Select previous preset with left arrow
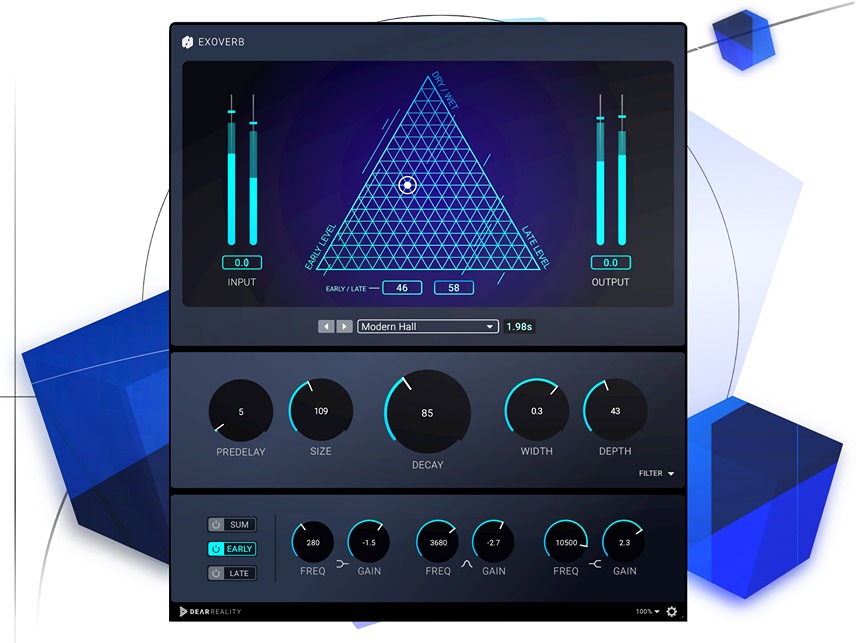856x643 pixels. tap(326, 326)
